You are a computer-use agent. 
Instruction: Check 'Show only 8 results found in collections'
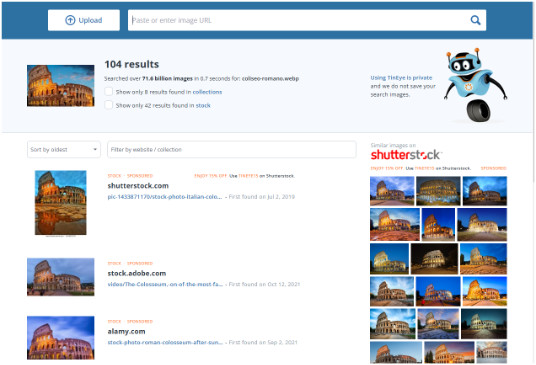pyautogui.click(x=108, y=92)
